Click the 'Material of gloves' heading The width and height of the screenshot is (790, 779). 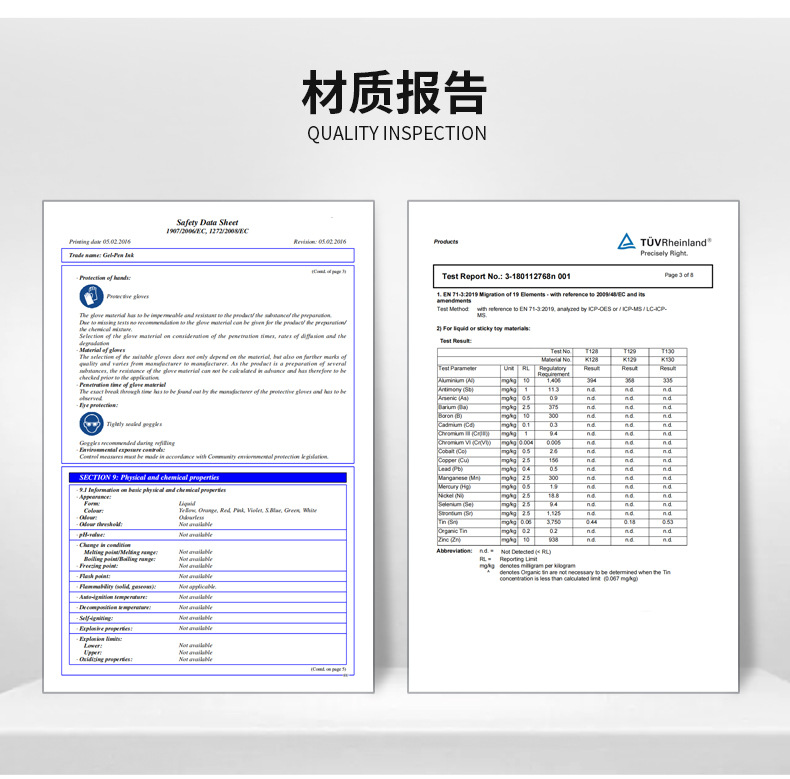tap(102, 350)
